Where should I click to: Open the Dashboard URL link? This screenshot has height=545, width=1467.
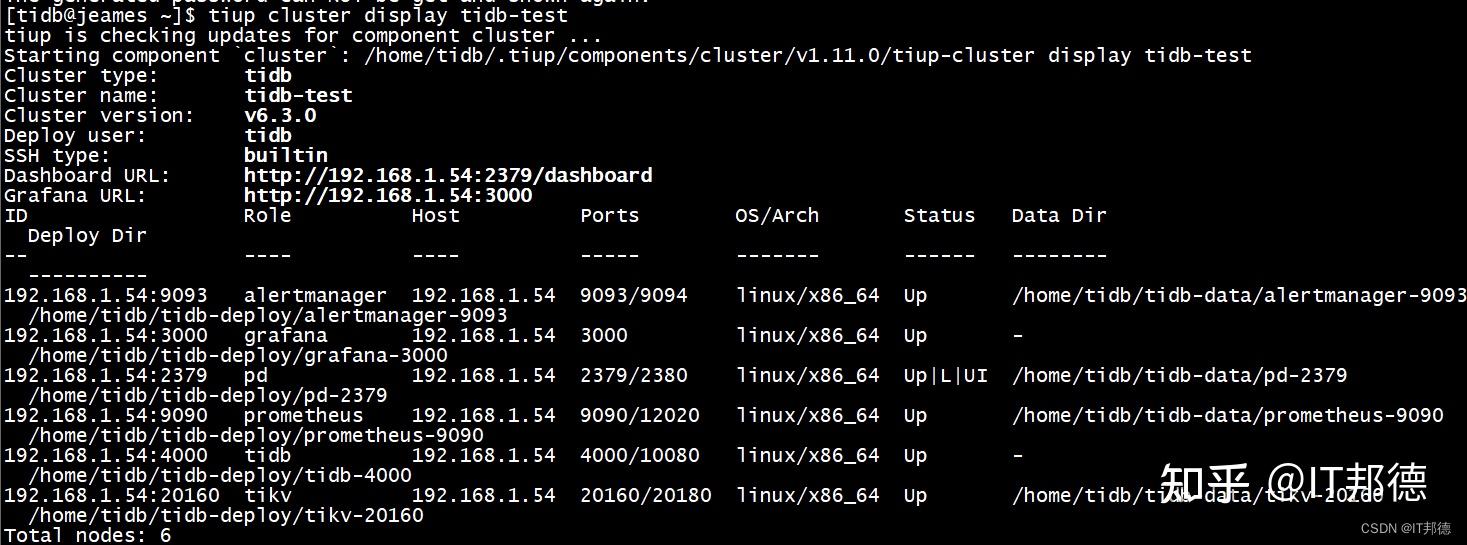pyautogui.click(x=447, y=176)
